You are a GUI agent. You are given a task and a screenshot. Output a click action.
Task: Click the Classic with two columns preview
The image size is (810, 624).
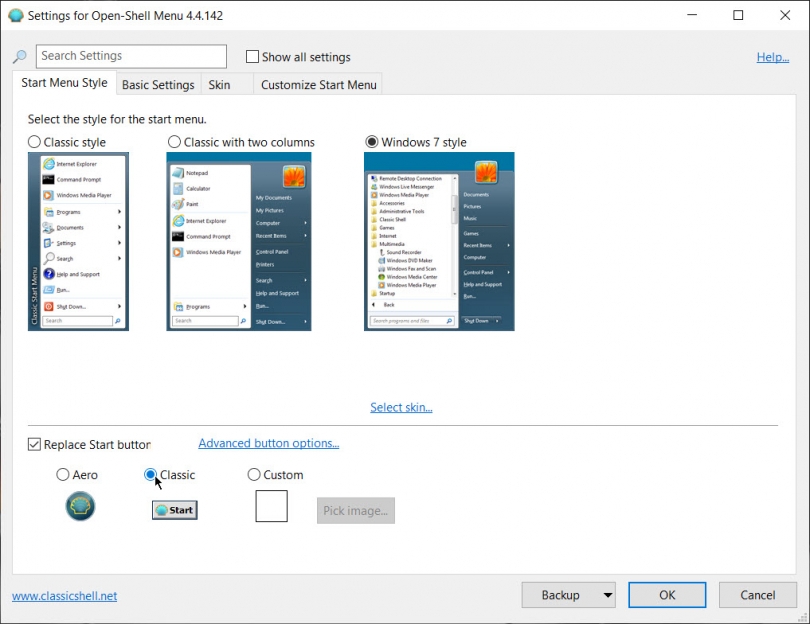pos(239,241)
